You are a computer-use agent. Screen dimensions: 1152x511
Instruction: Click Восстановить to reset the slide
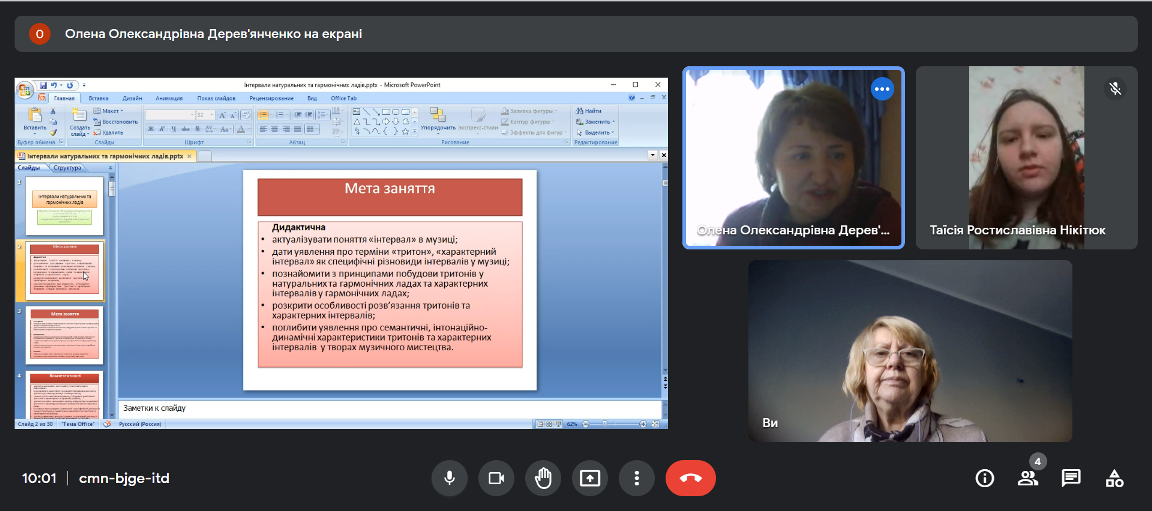tap(115, 122)
